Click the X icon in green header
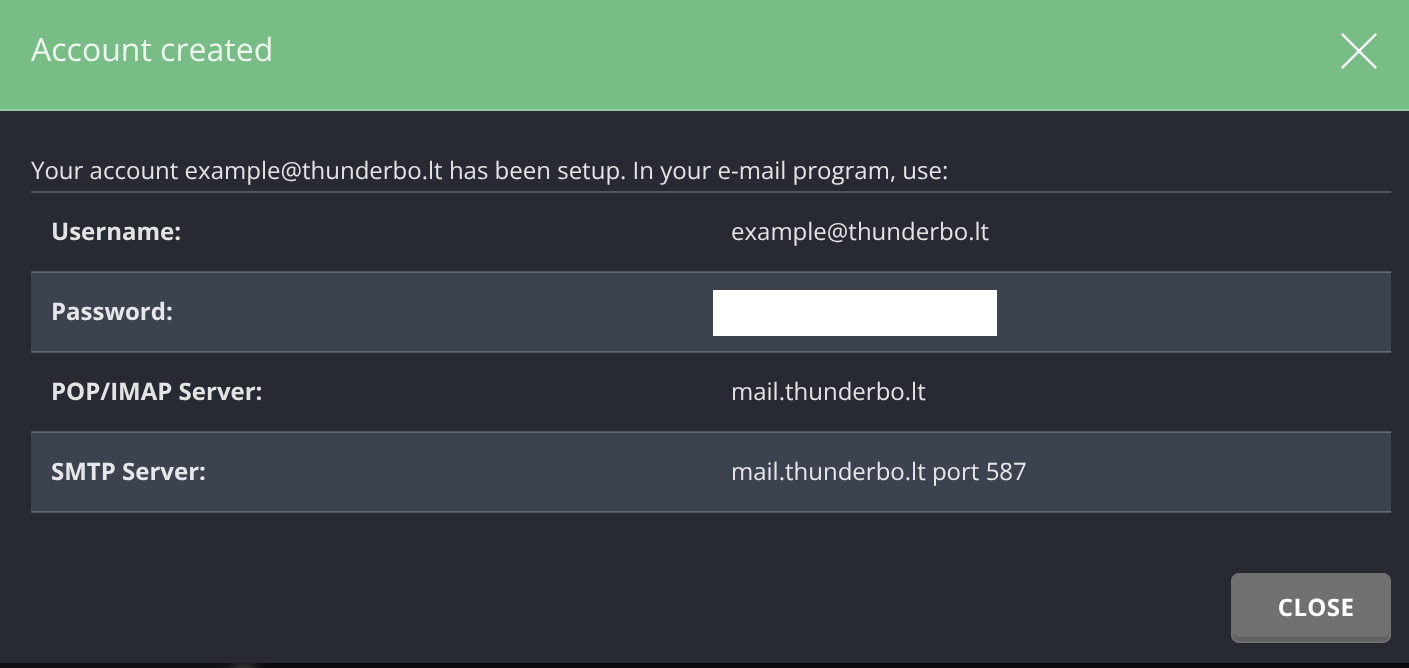The width and height of the screenshot is (1409, 668). pos(1358,51)
